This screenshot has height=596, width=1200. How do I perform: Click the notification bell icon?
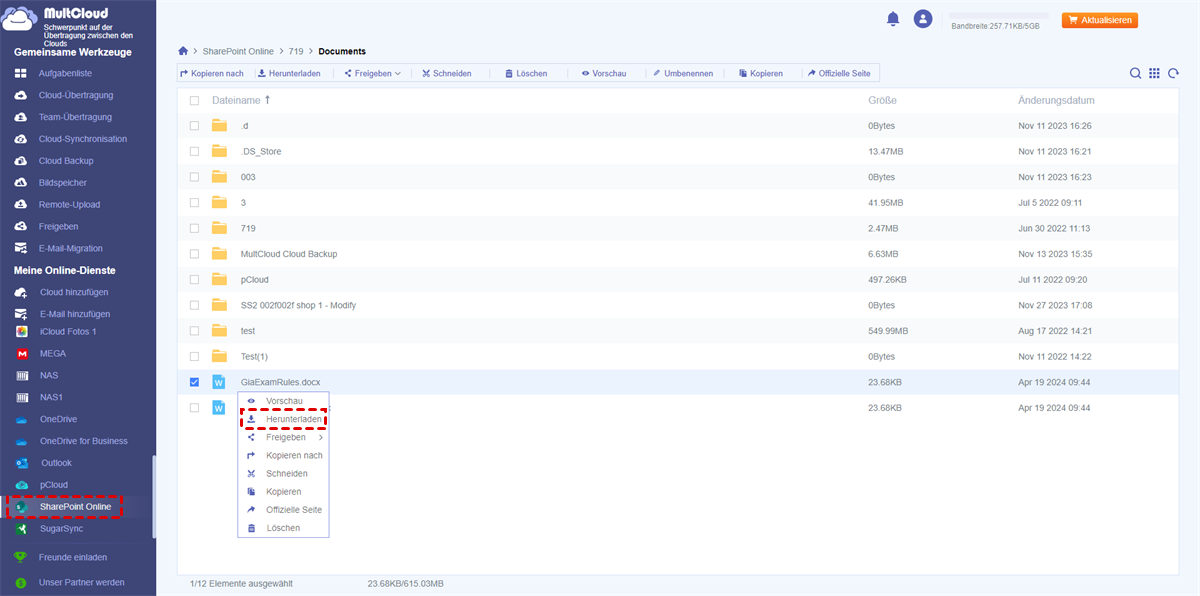[x=892, y=19]
